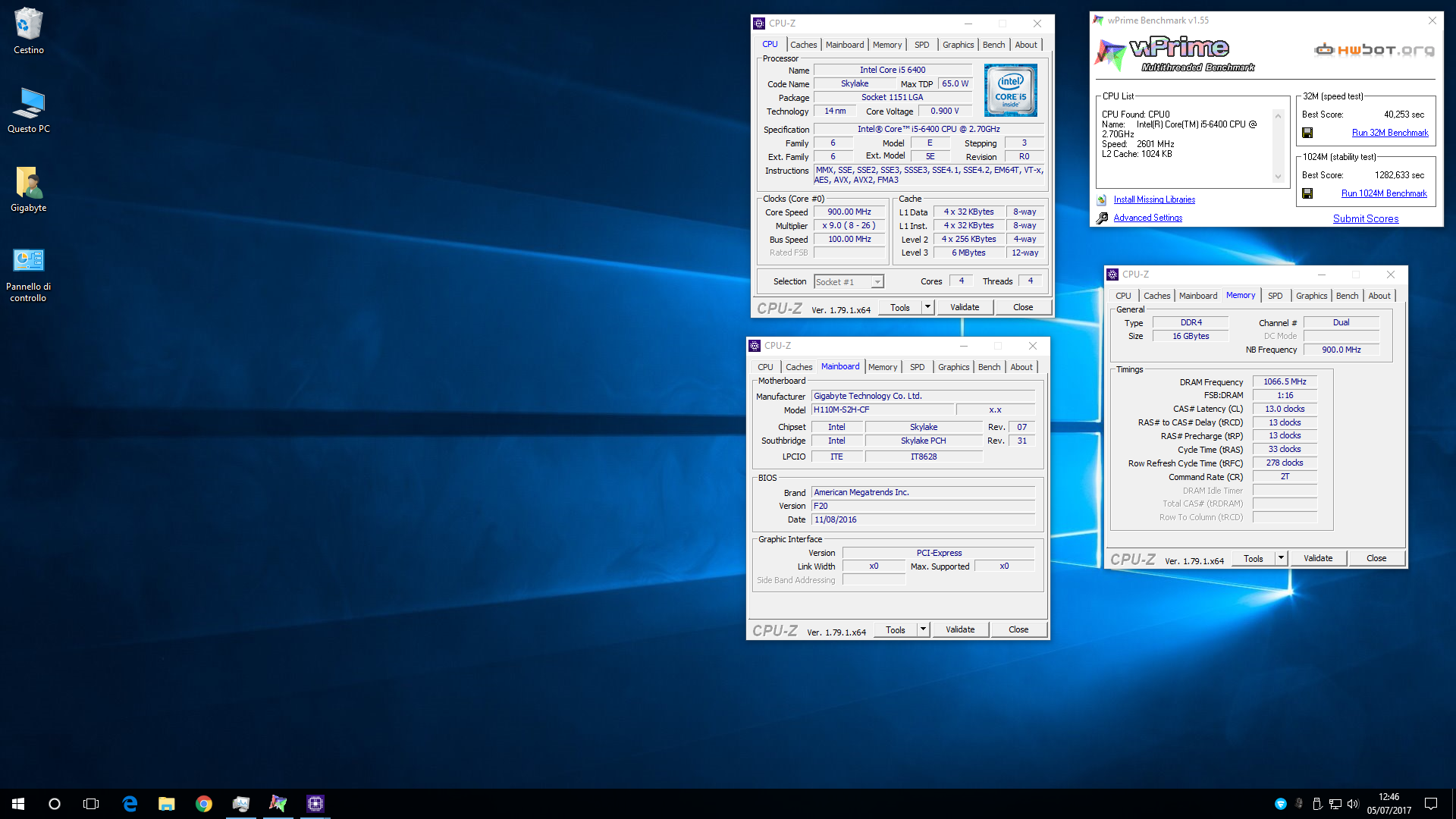This screenshot has width=1456, height=819.
Task: Open the About tab in the Mainboard window
Action: (x=1021, y=367)
